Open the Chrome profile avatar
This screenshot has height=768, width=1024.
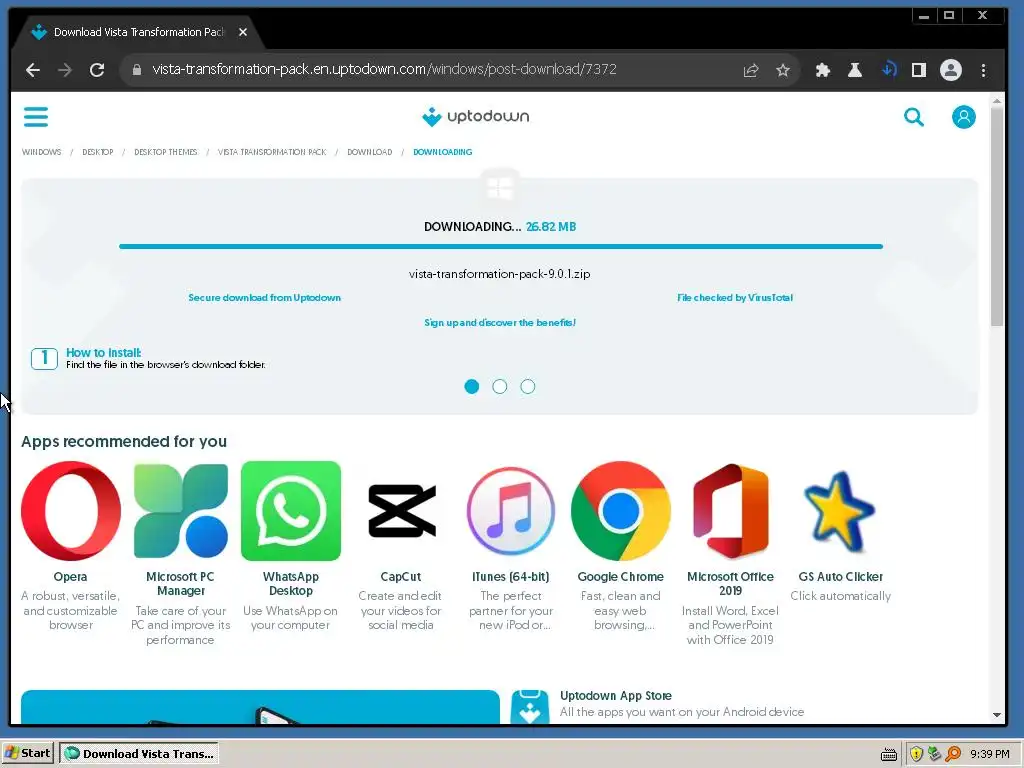point(950,70)
